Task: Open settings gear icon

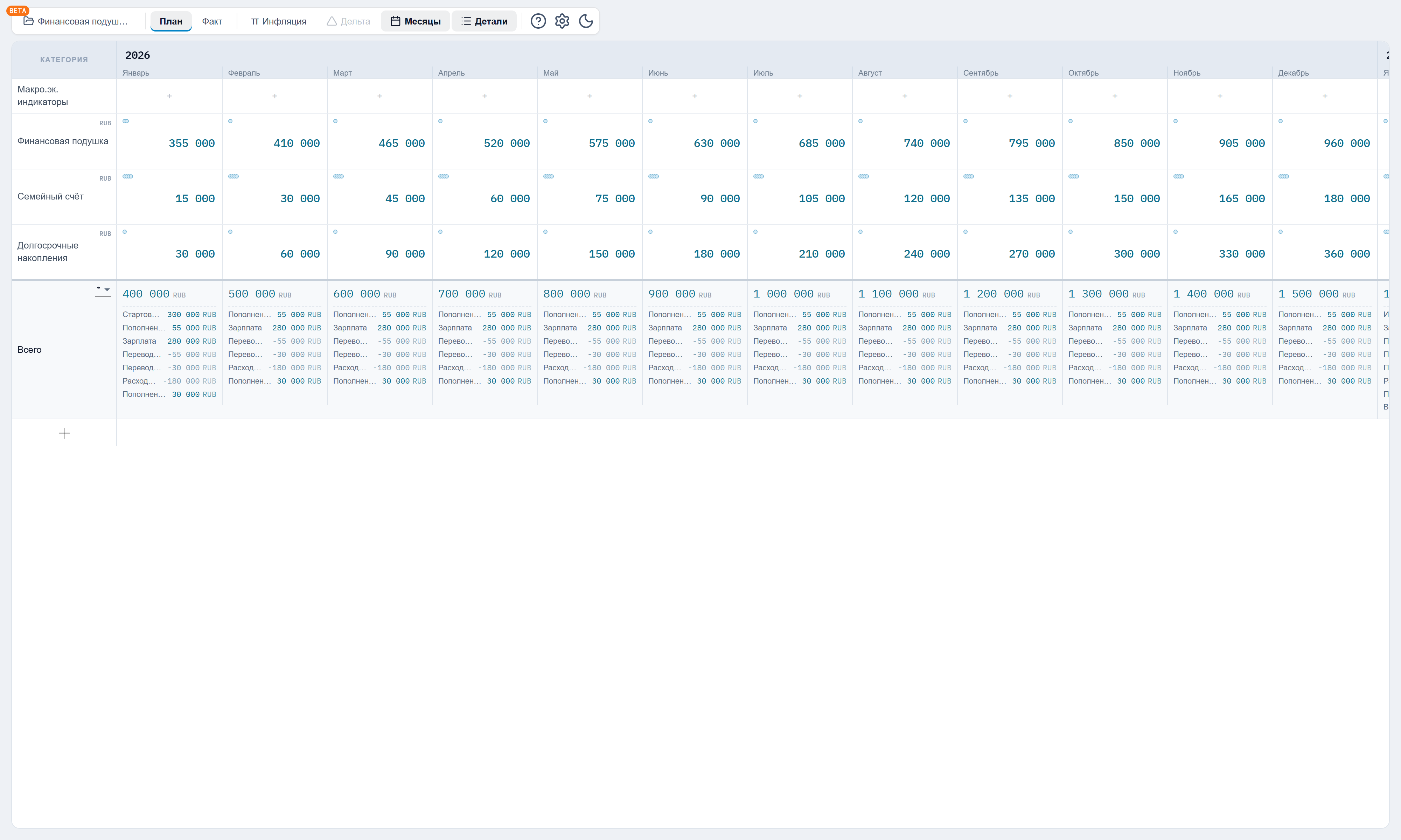Action: point(562,21)
